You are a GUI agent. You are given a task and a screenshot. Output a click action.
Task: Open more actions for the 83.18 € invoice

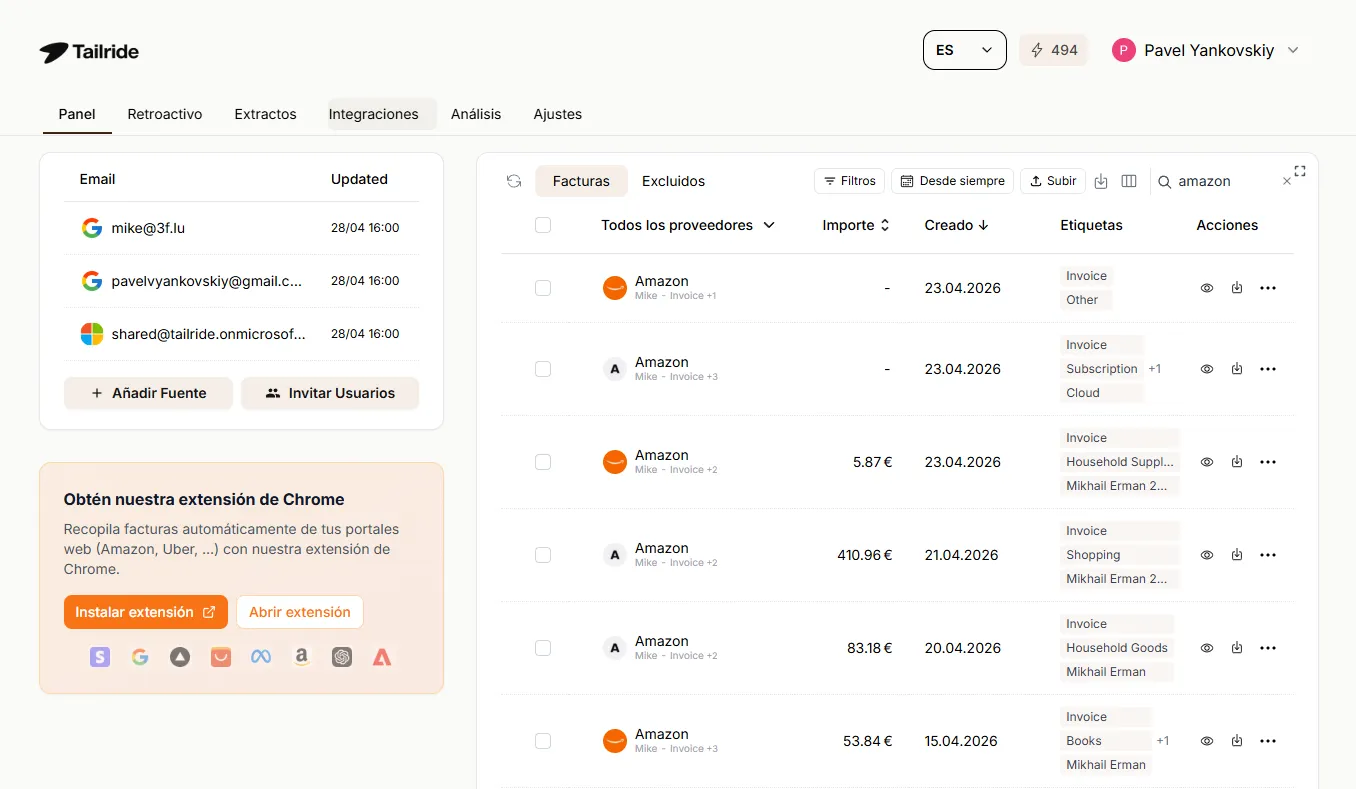point(1268,648)
